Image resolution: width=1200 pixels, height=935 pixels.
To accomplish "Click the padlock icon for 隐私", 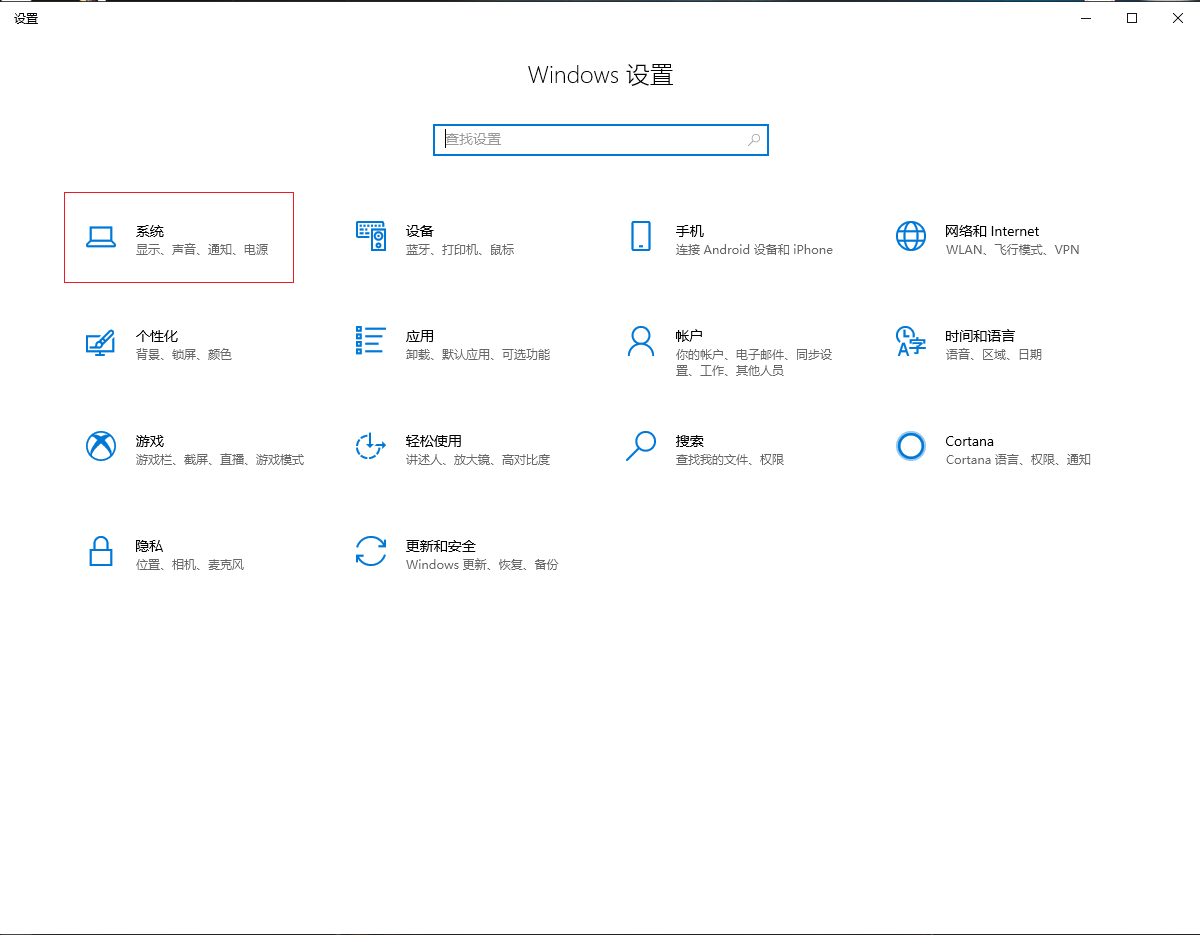I will coord(101,551).
